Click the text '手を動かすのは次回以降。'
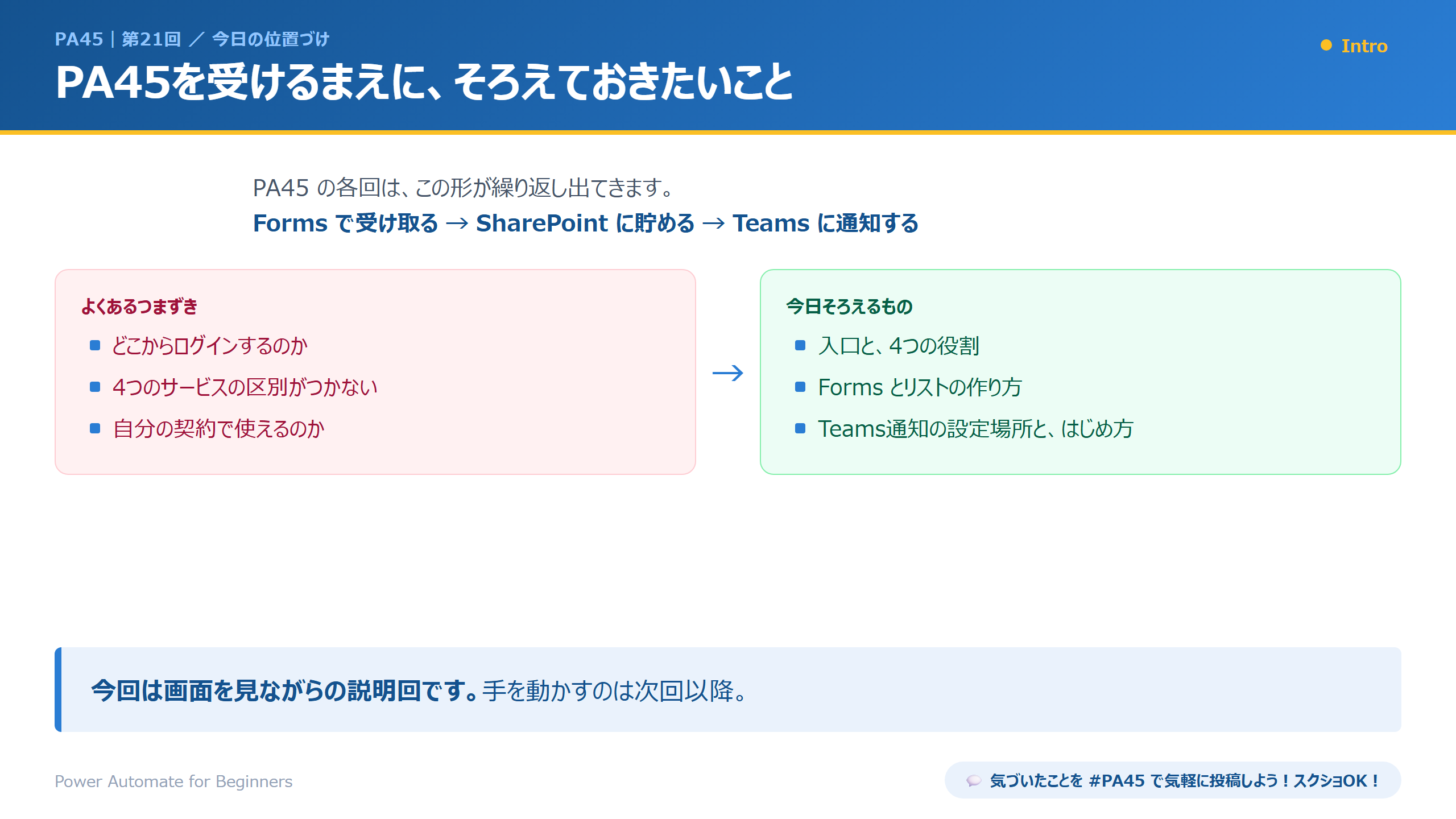Viewport: 1456px width, 819px height. (x=614, y=690)
